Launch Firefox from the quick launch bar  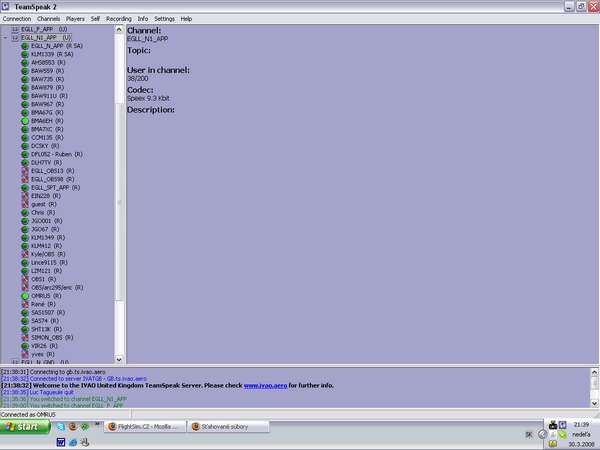coord(73,426)
